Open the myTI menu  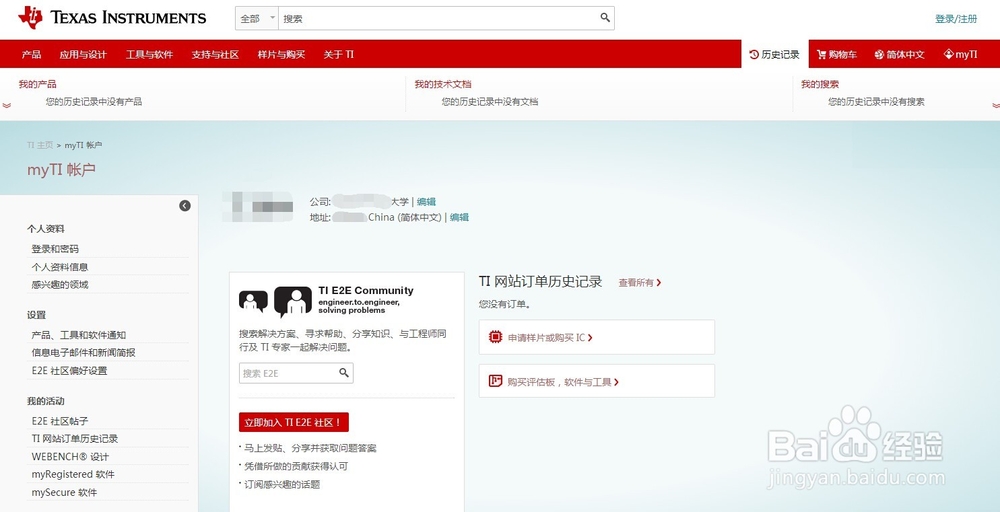pyautogui.click(x=960, y=54)
